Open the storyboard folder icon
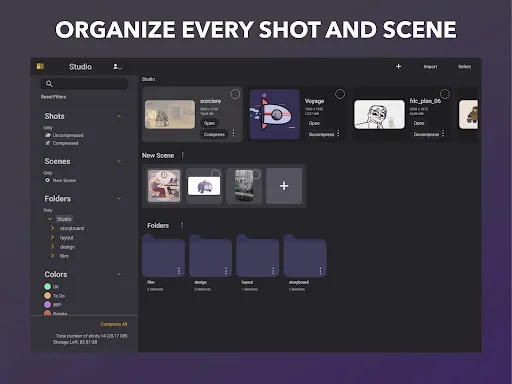This screenshot has width=512, height=384. 305,256
